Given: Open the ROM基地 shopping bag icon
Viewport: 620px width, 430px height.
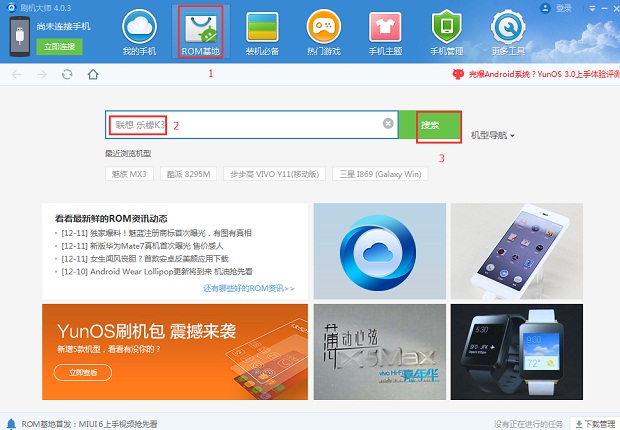Looking at the screenshot, I should pyautogui.click(x=200, y=32).
